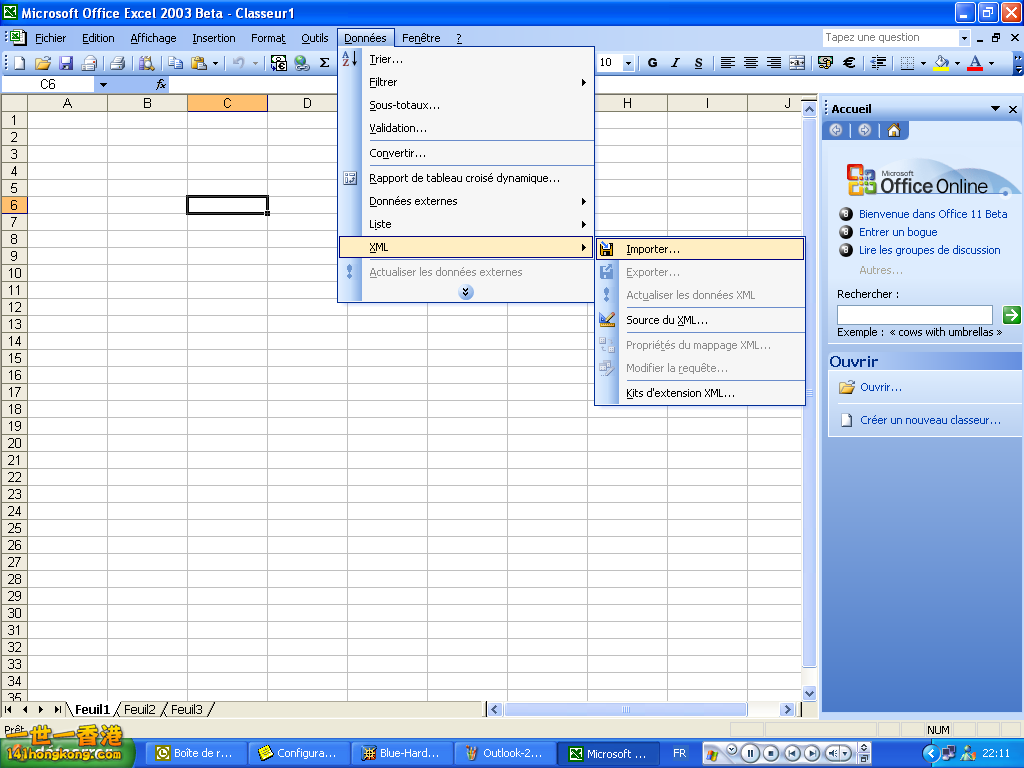Align cell text left
Screen dimensions: 1024x768
coord(728,63)
